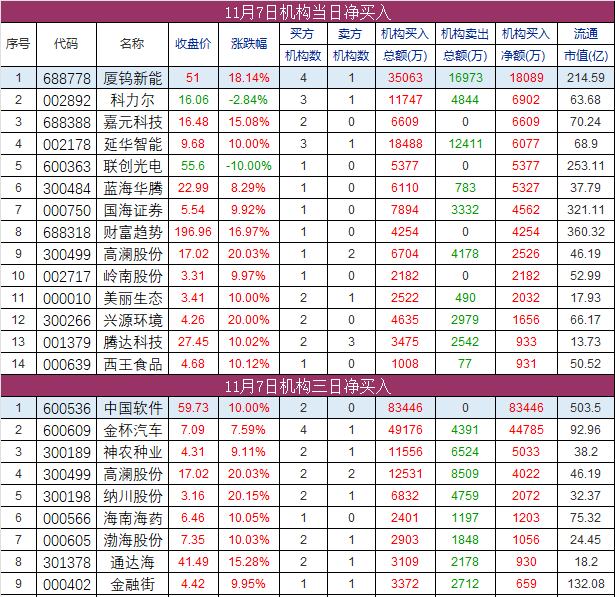Screen dimensions: 615x597
Task: Click stock name 渤海股份
Action: pyautogui.click(x=133, y=540)
